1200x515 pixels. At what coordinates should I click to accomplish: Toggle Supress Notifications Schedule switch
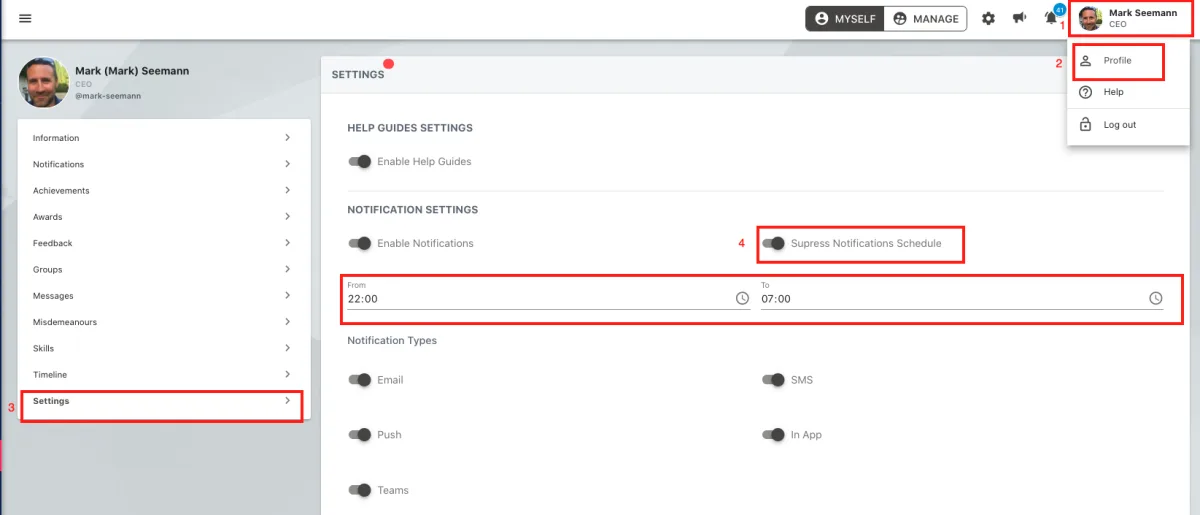[773, 243]
